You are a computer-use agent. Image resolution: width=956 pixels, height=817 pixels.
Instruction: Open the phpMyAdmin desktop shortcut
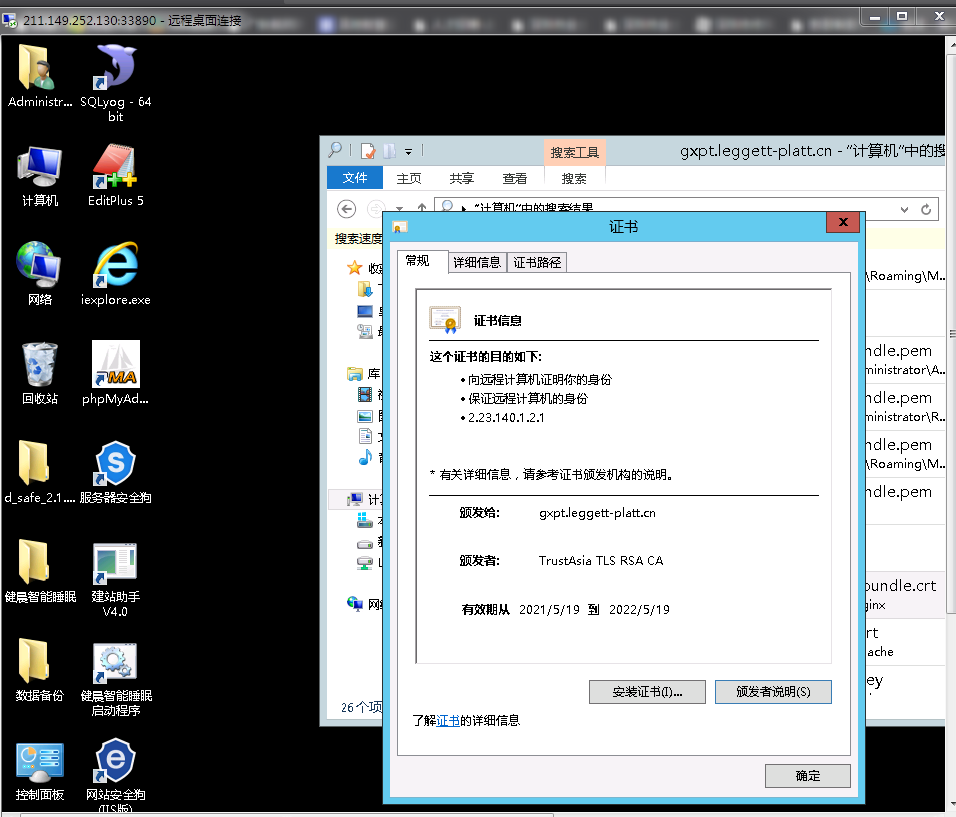point(115,366)
